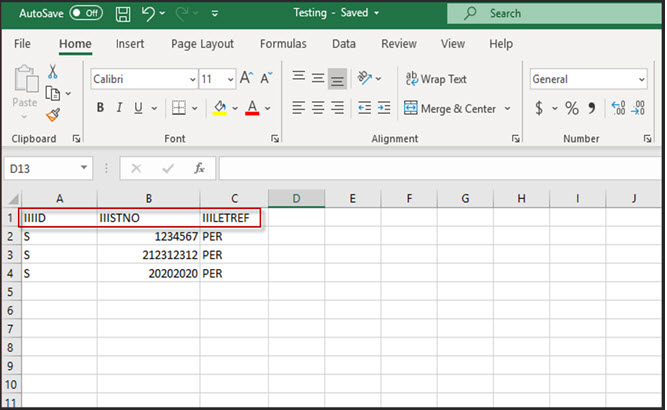Image resolution: width=667 pixels, height=410 pixels.
Task: Open the Name Box dropdown arrow
Action: tap(83, 169)
